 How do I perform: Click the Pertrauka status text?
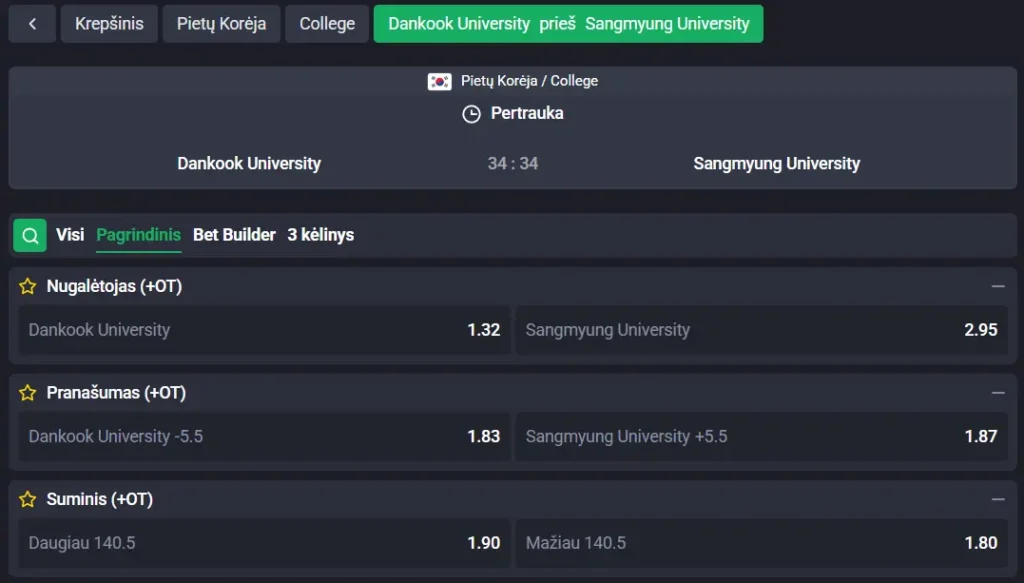(527, 114)
